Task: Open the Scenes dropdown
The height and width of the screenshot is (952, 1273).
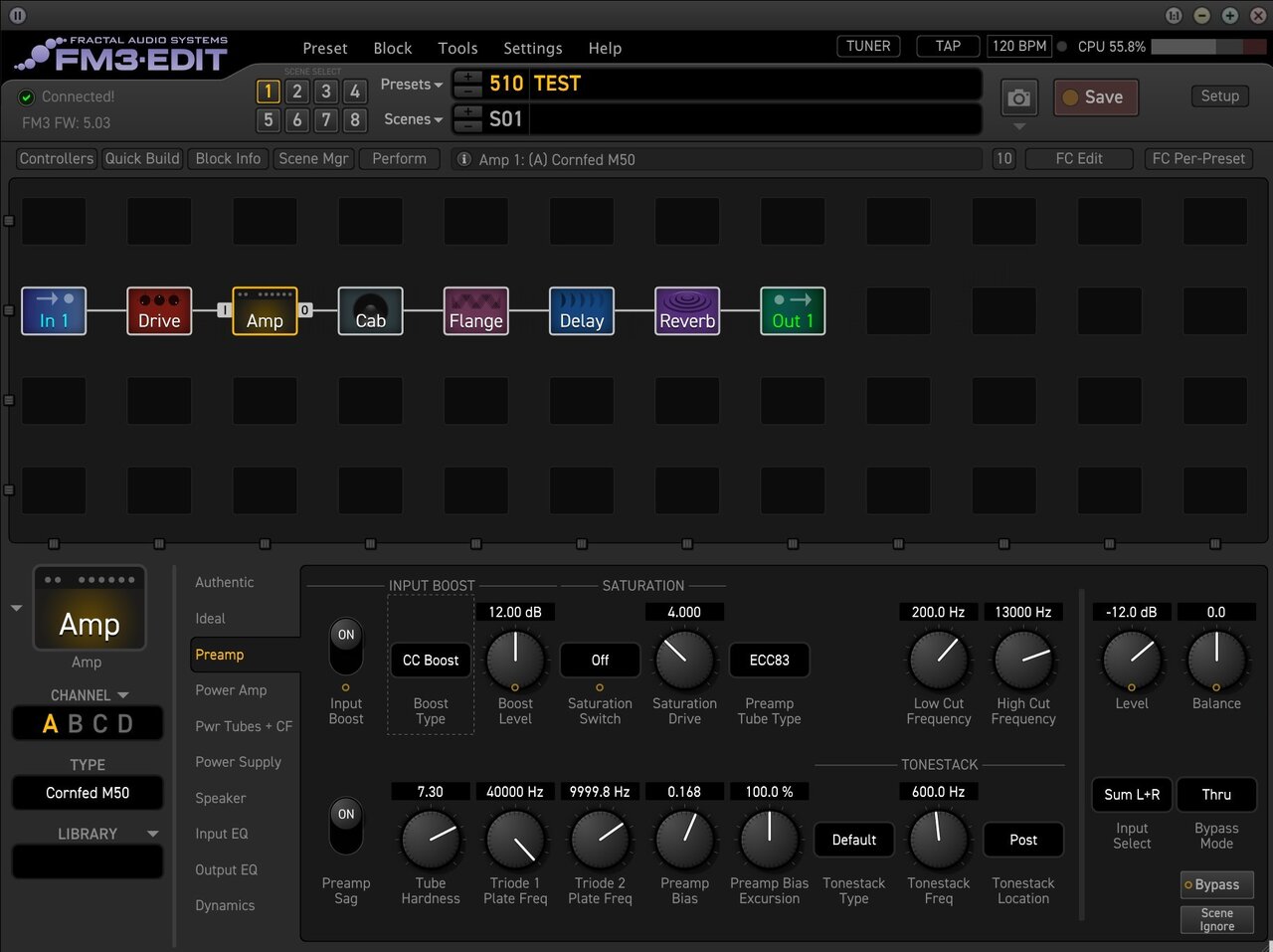Action: point(414,119)
